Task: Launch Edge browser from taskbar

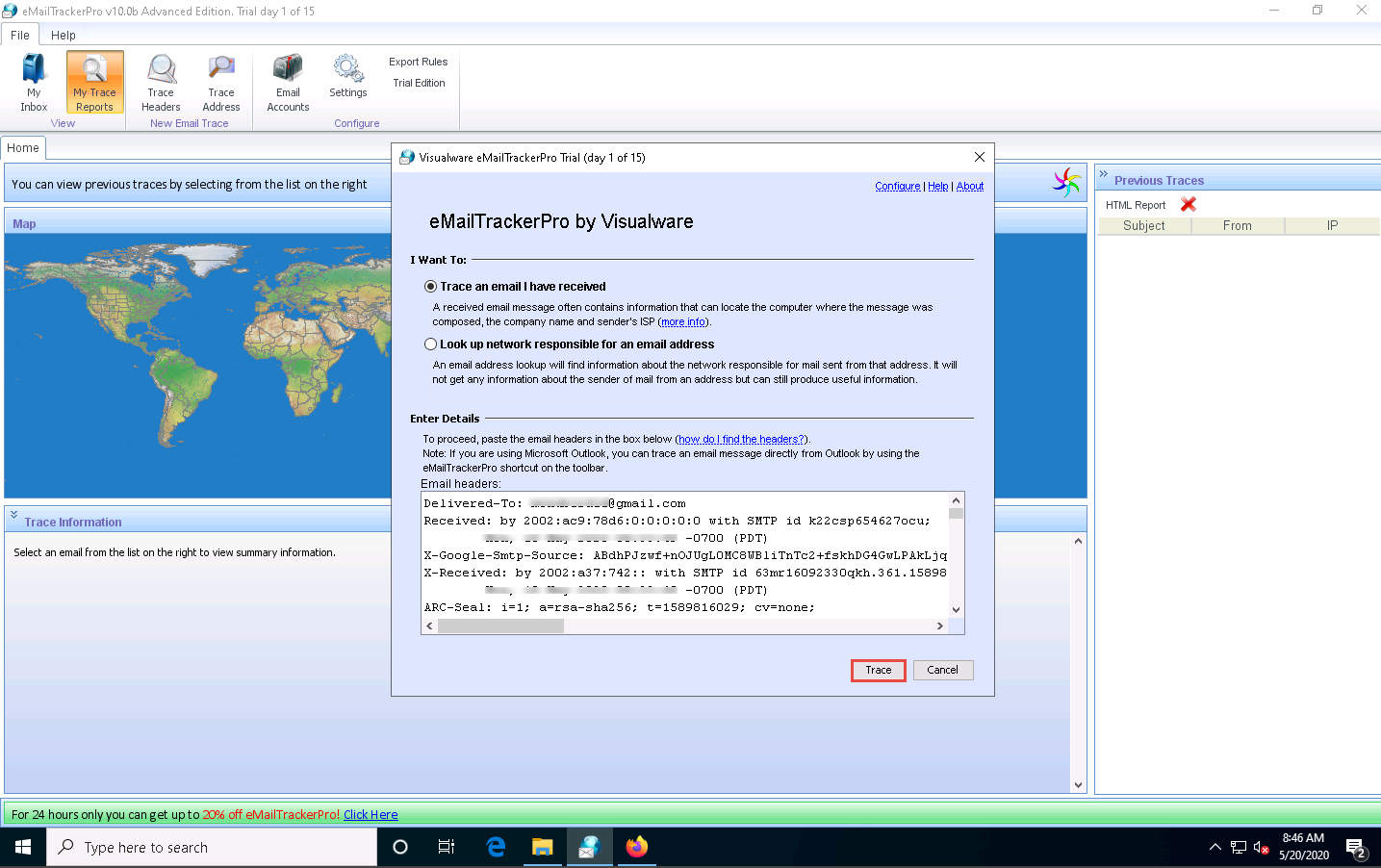Action: (x=496, y=848)
